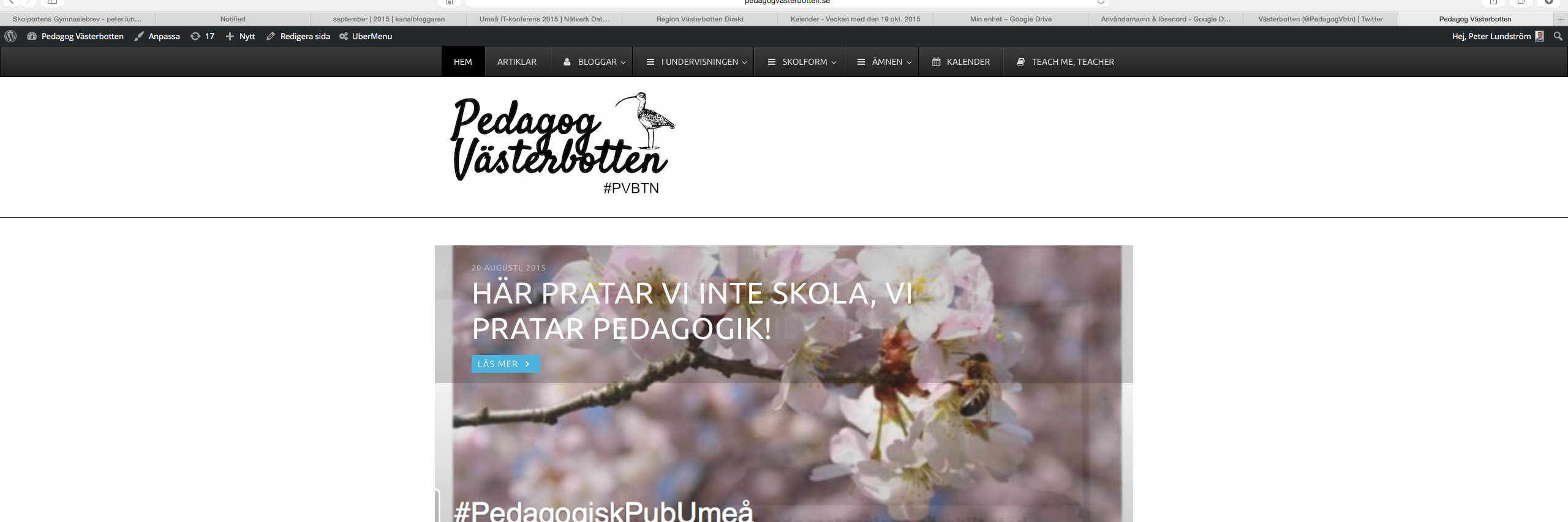Click the Skolform list icon
The height and width of the screenshot is (522, 1568).
tap(772, 62)
